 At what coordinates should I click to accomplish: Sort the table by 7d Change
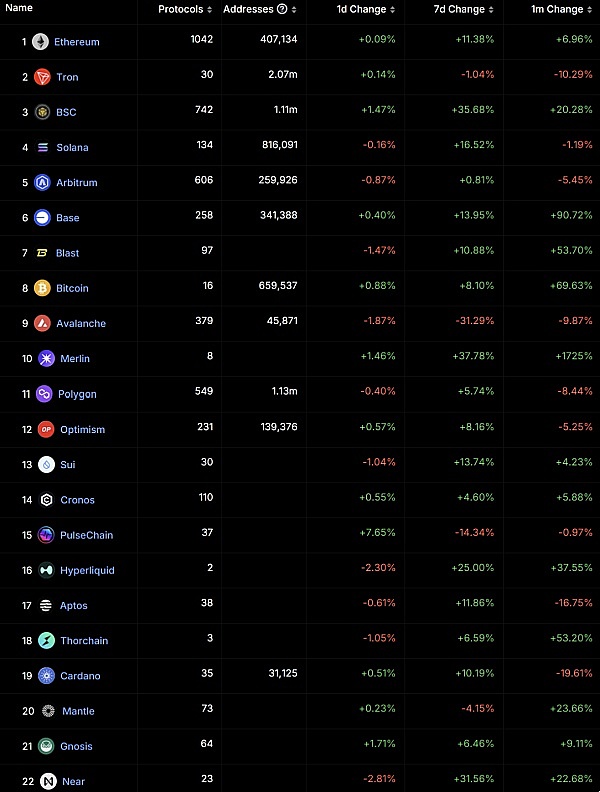click(x=491, y=9)
